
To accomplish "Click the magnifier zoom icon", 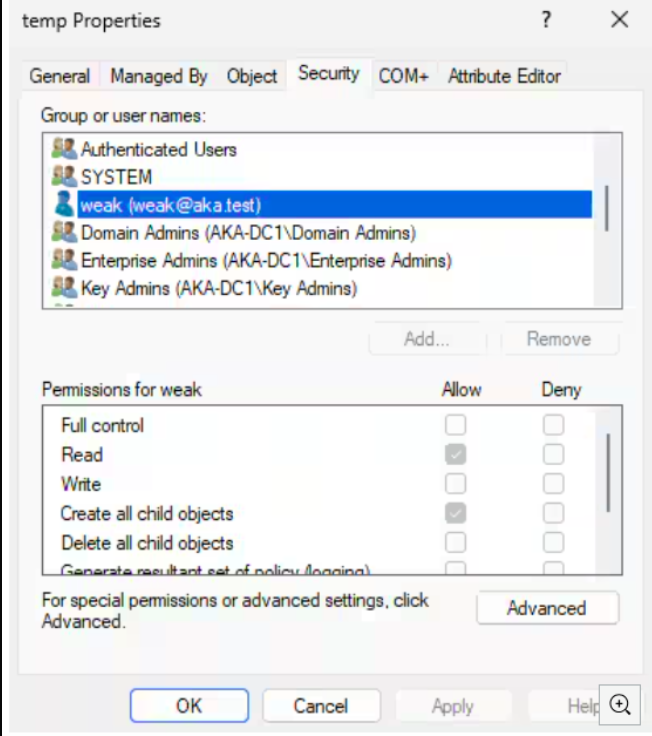I will [x=620, y=705].
